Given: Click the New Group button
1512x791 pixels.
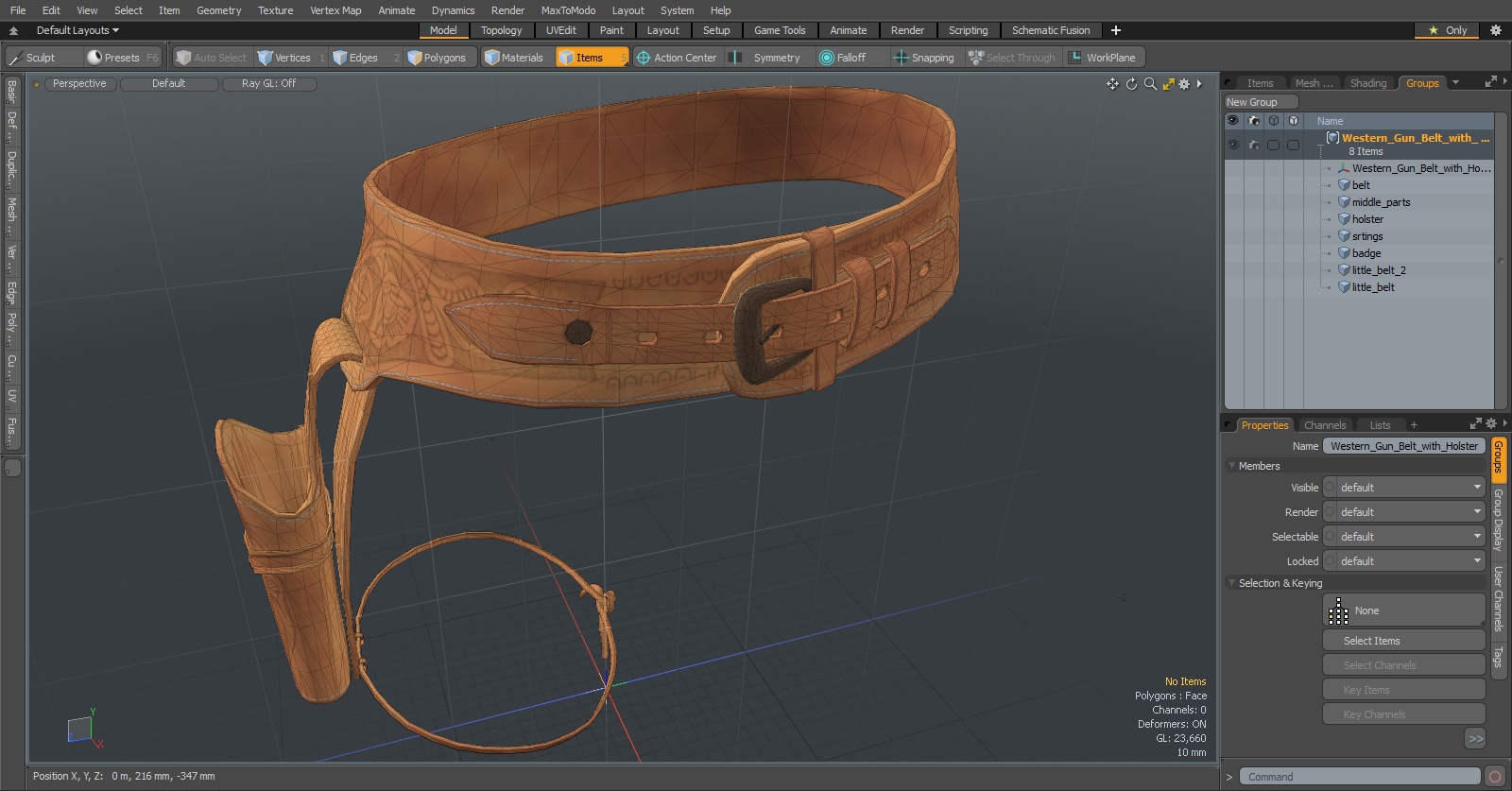Looking at the screenshot, I should (x=1261, y=102).
